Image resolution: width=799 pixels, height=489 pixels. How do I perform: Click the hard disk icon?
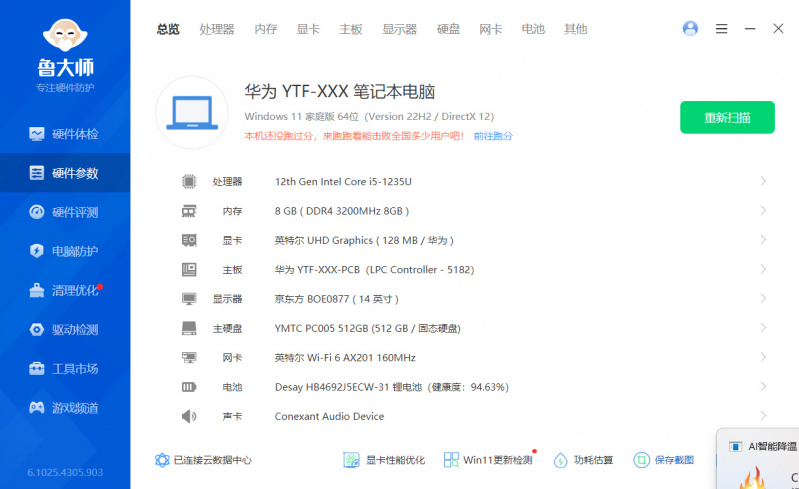point(189,328)
